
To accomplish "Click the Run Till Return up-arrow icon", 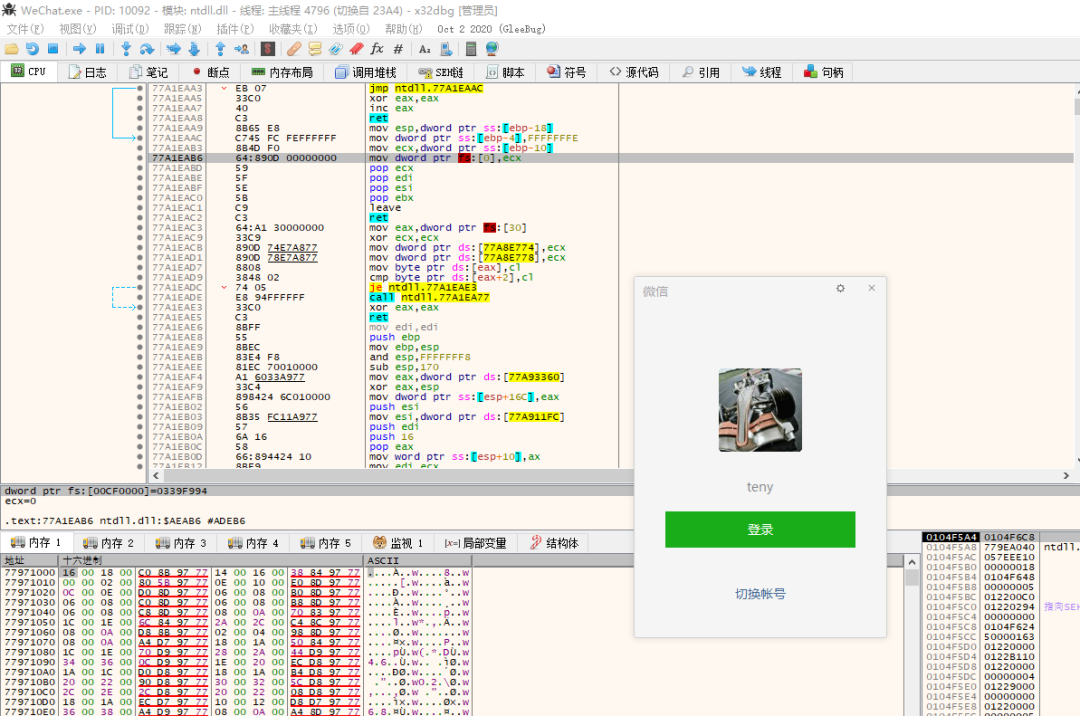I will [220, 49].
